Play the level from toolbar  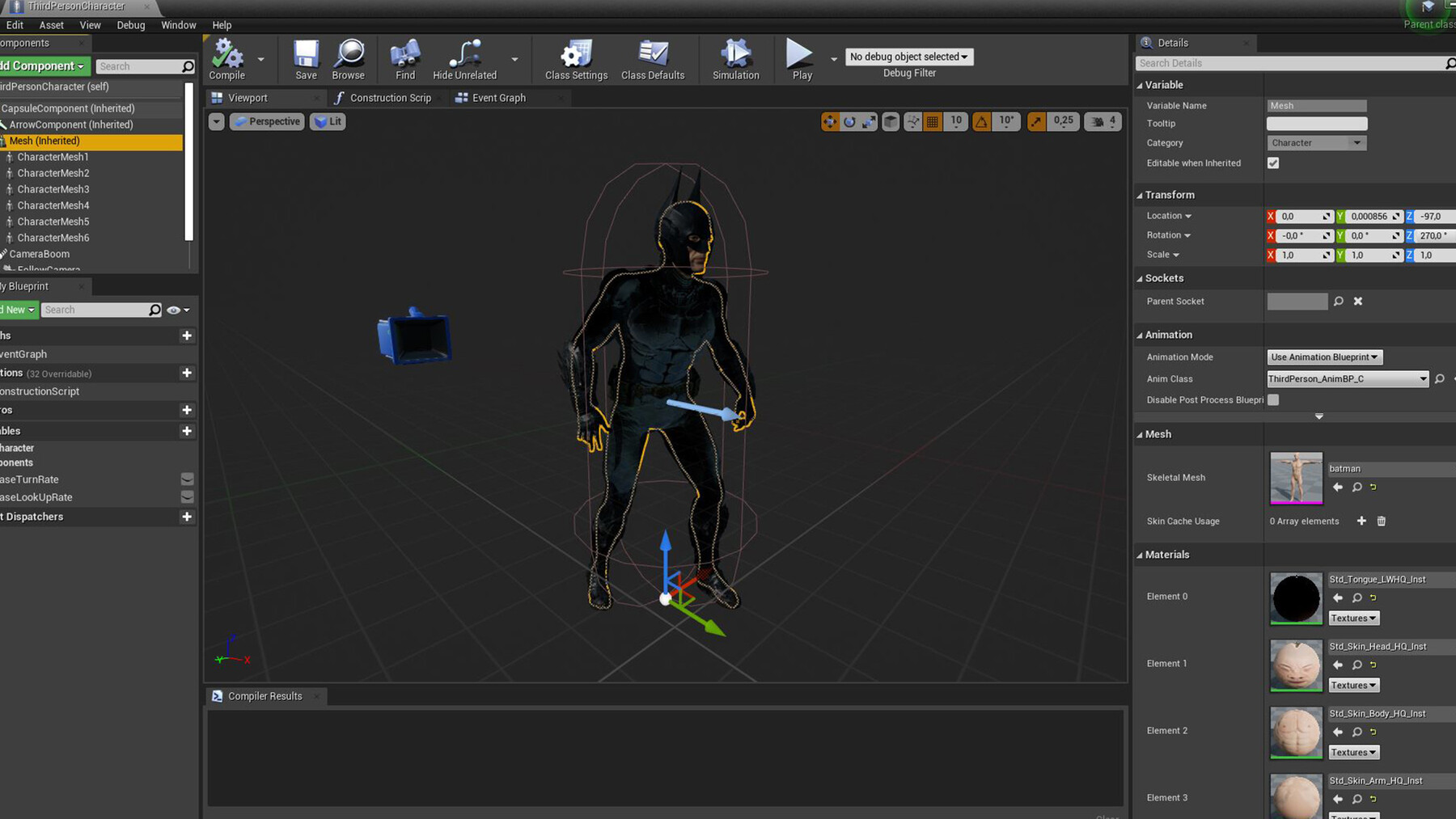tap(802, 60)
